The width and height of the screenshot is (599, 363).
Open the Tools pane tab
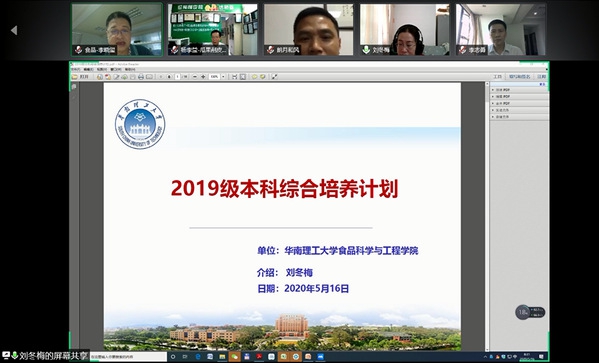click(497, 77)
